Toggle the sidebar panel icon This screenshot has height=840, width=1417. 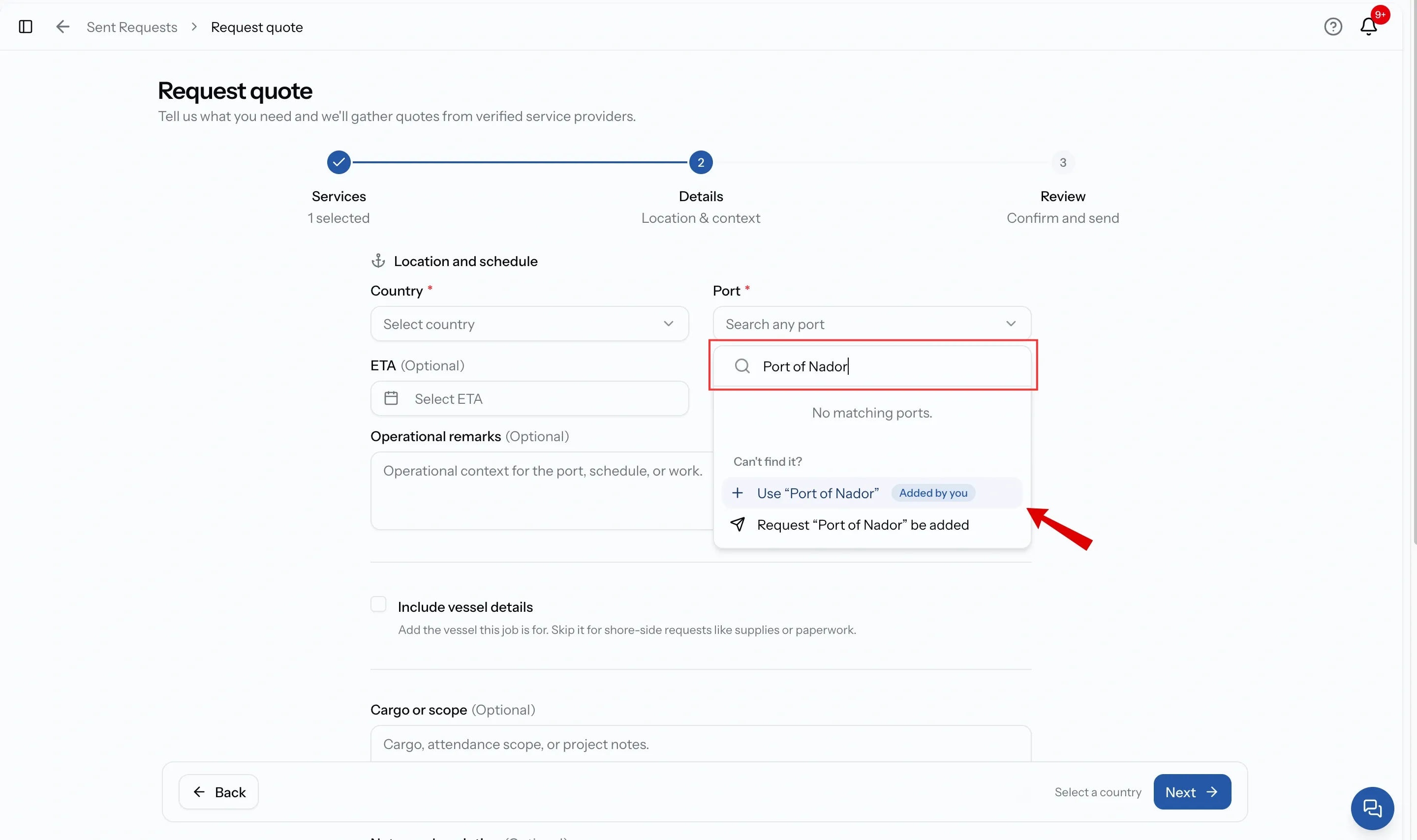pos(26,27)
